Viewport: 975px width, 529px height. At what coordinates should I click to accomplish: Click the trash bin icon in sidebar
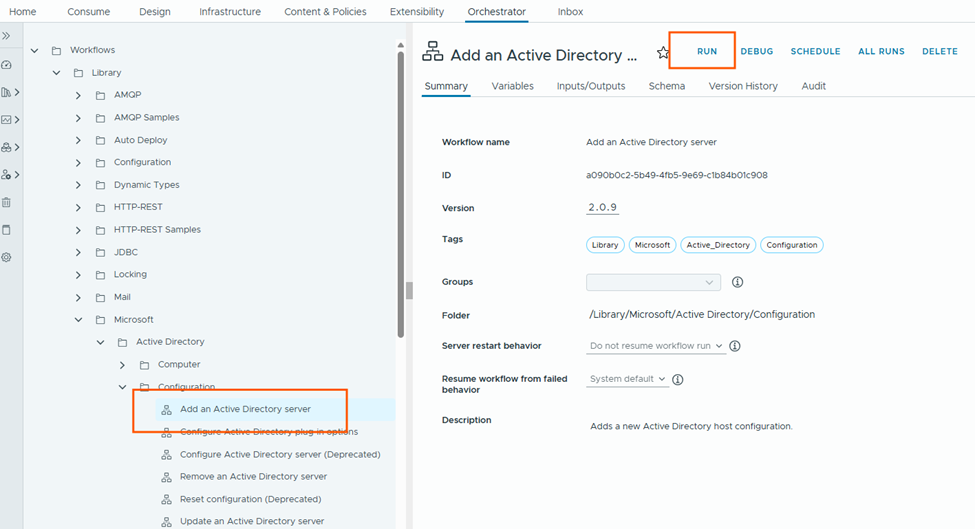(7, 202)
